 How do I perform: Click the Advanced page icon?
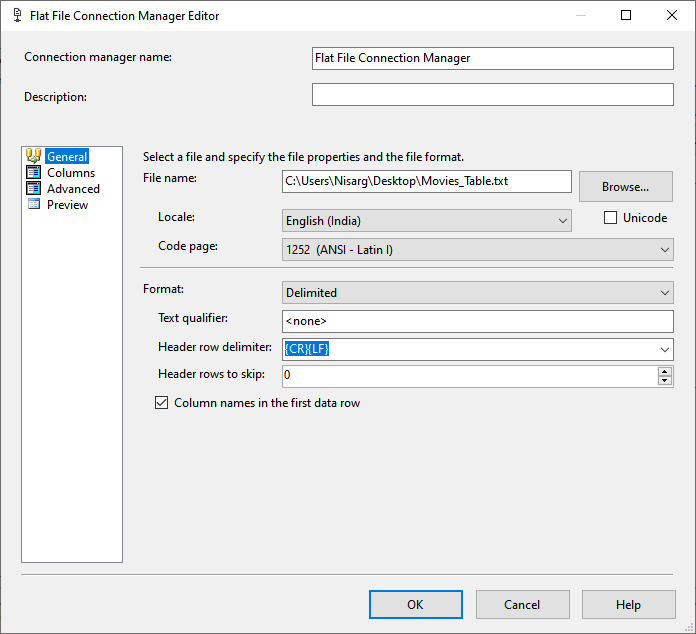click(33, 188)
